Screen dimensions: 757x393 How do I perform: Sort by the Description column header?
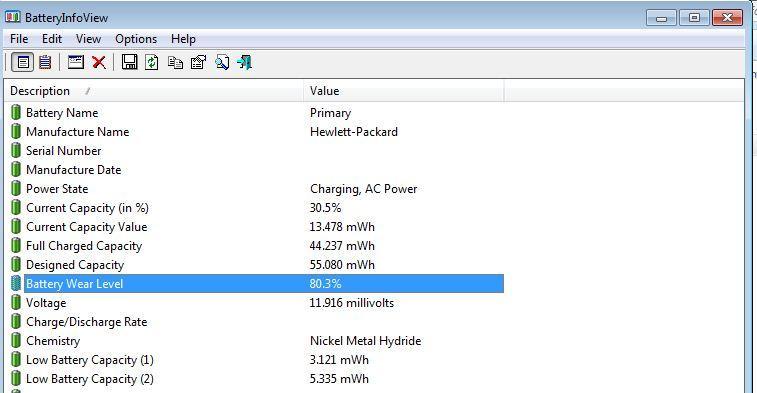click(x=154, y=91)
